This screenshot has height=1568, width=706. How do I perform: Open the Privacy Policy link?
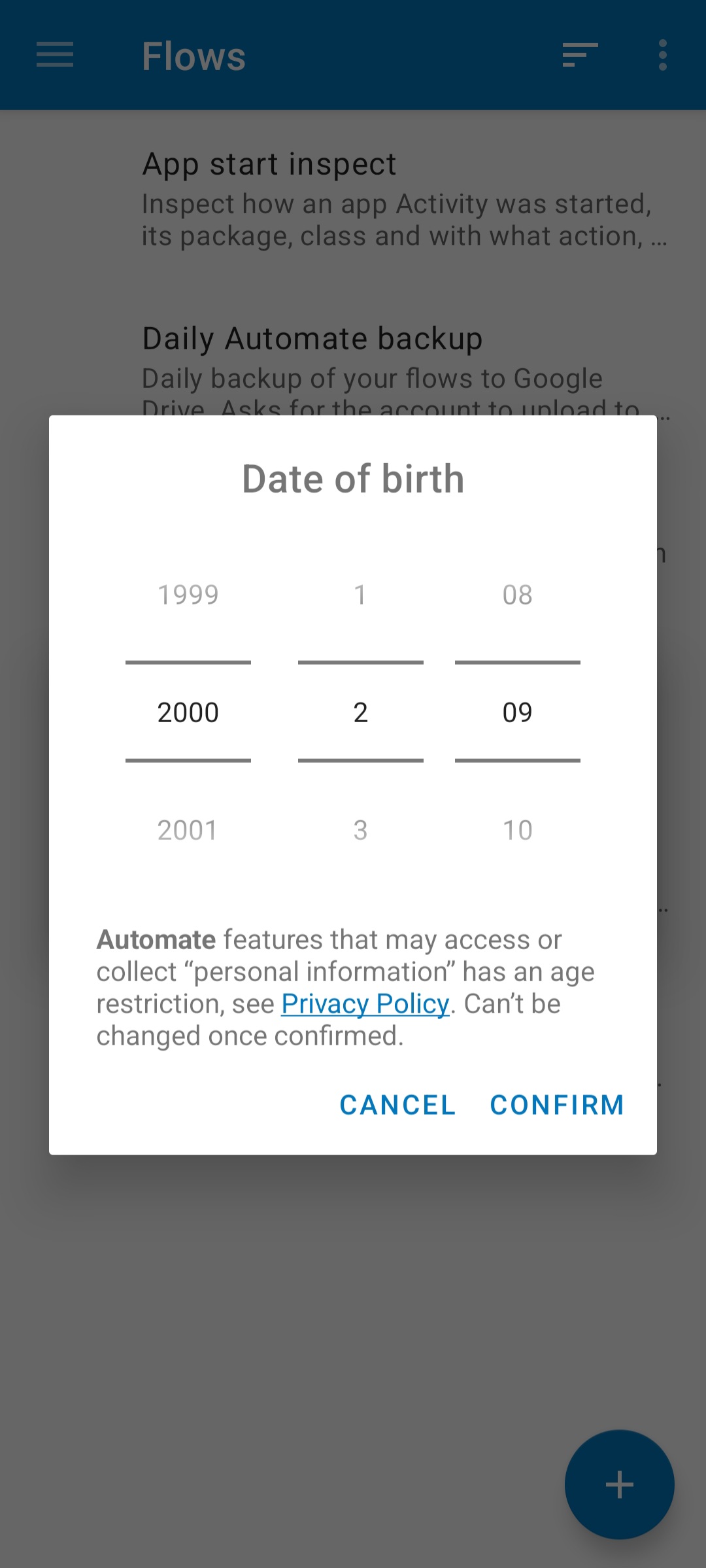(x=365, y=1004)
